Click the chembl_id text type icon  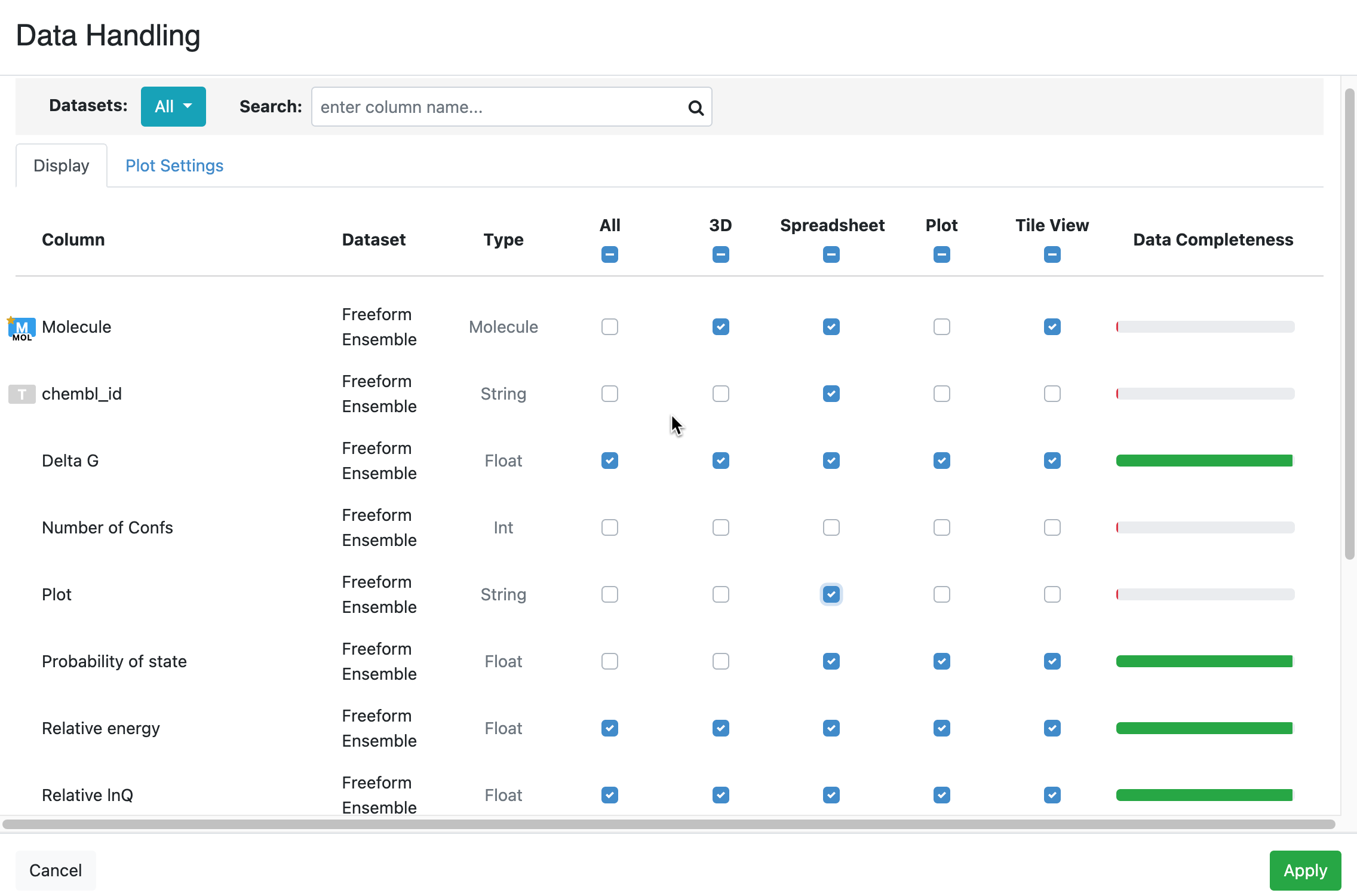coord(22,394)
